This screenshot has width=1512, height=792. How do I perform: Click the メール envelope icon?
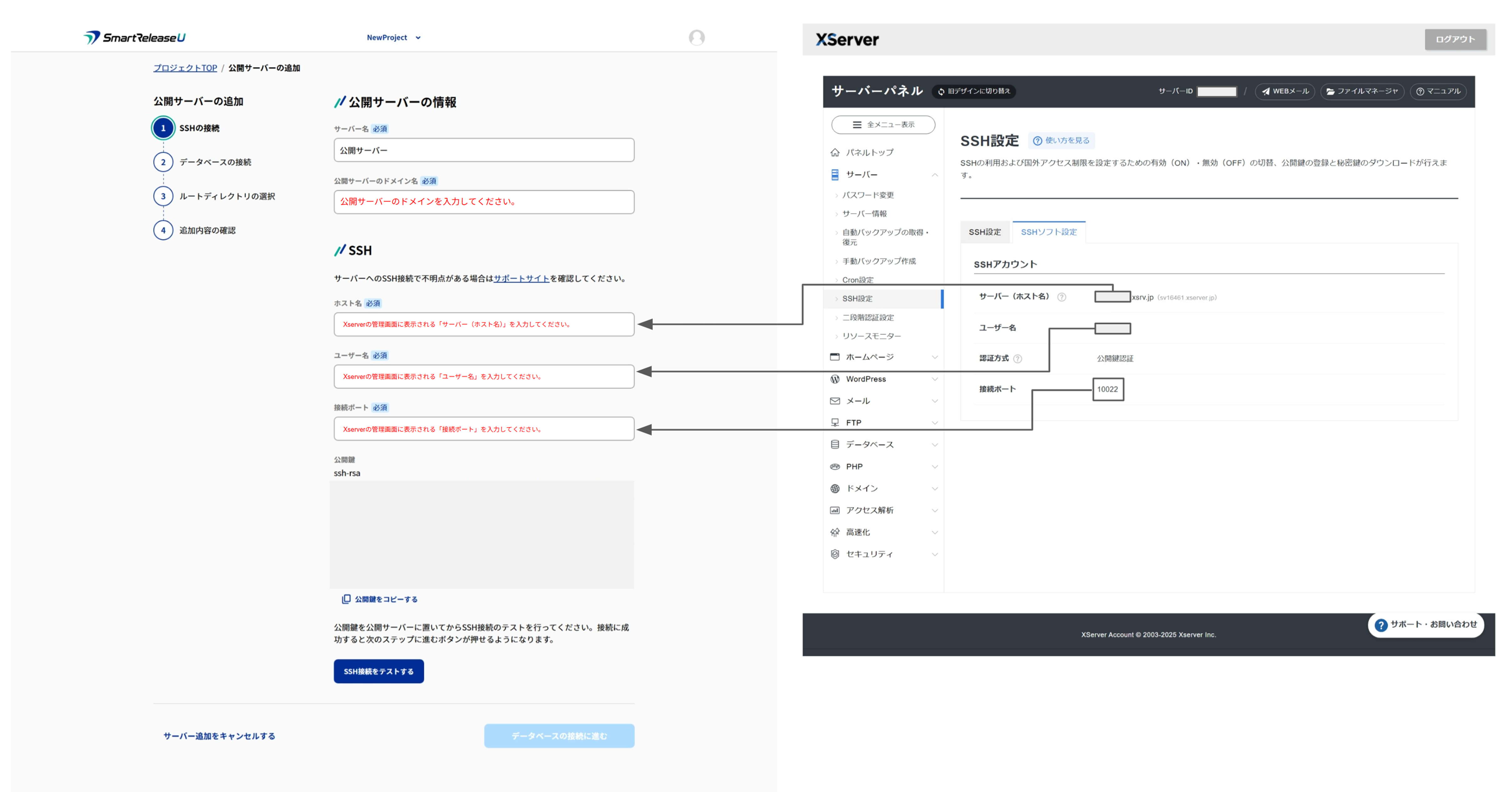(x=835, y=401)
